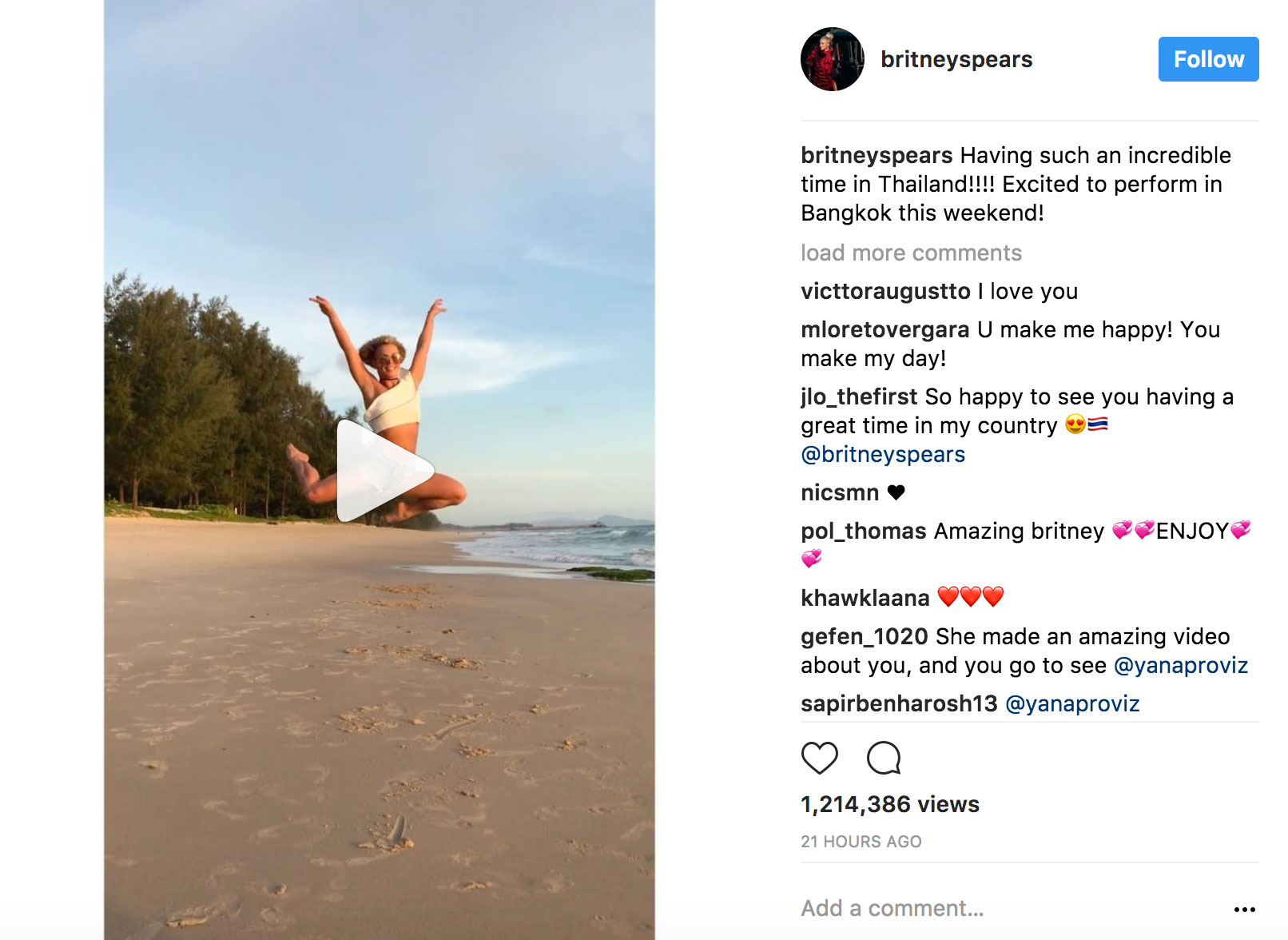Like the post with heart icon
Viewport: 1288px width, 940px height.
819,758
